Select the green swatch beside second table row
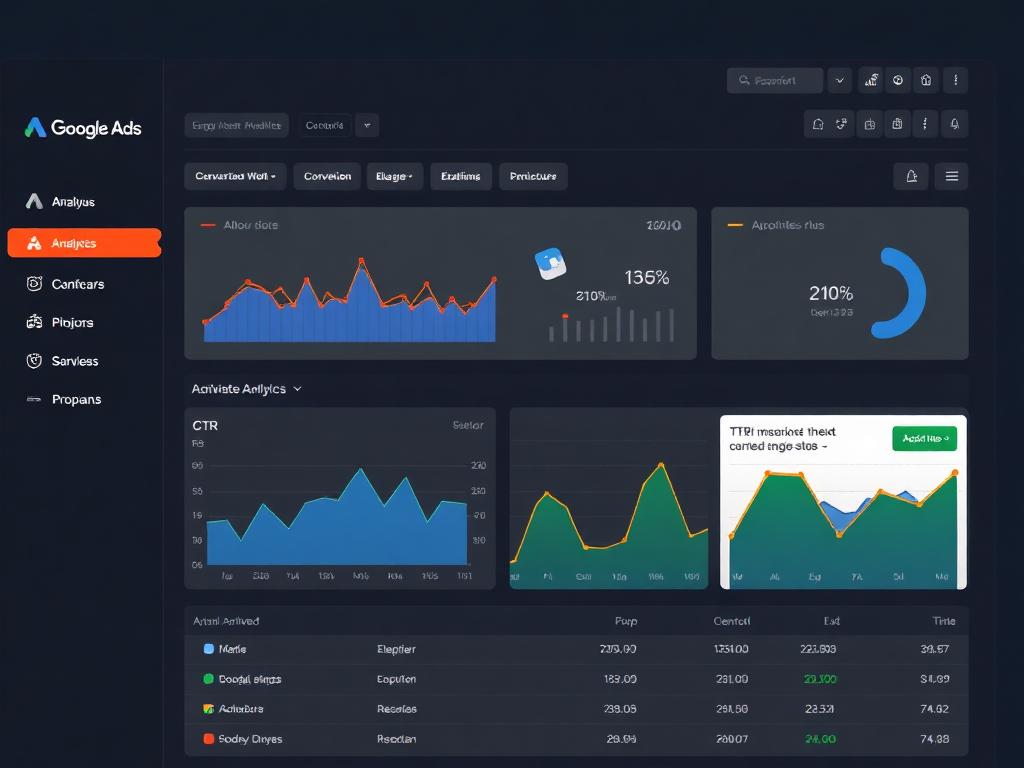Screen dimensions: 1024x768 pos(209,679)
